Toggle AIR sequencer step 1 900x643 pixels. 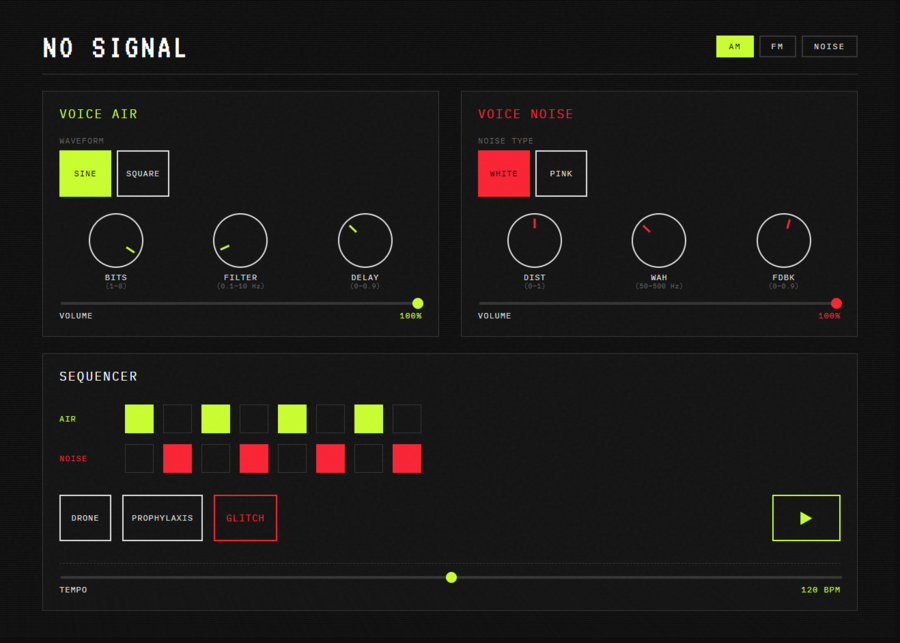pos(139,419)
